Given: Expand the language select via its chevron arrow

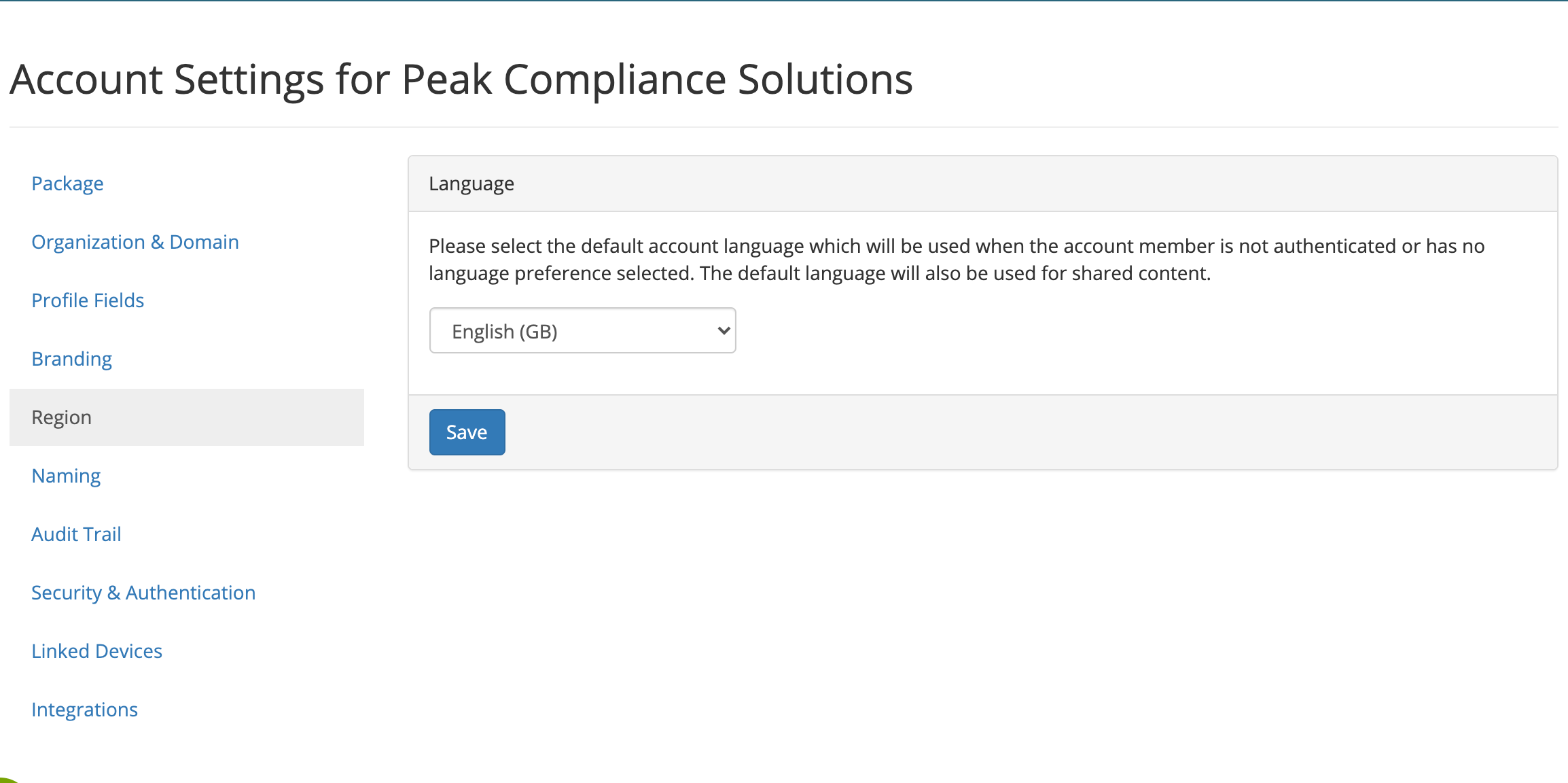Looking at the screenshot, I should click(x=724, y=331).
